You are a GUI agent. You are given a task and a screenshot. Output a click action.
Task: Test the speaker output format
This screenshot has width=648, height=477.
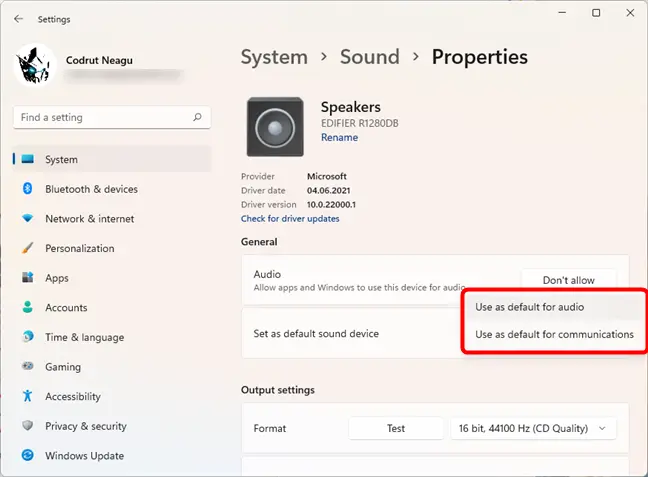tap(396, 428)
